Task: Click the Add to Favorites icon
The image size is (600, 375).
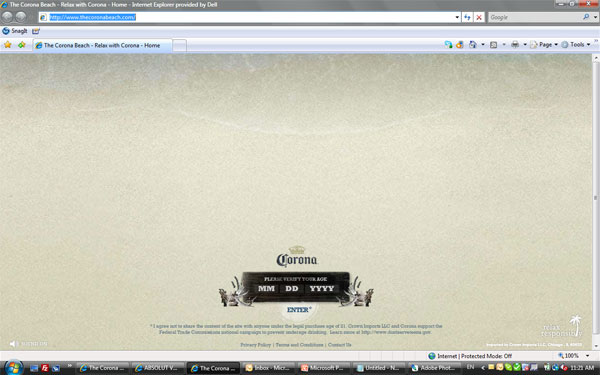Action: coord(22,45)
